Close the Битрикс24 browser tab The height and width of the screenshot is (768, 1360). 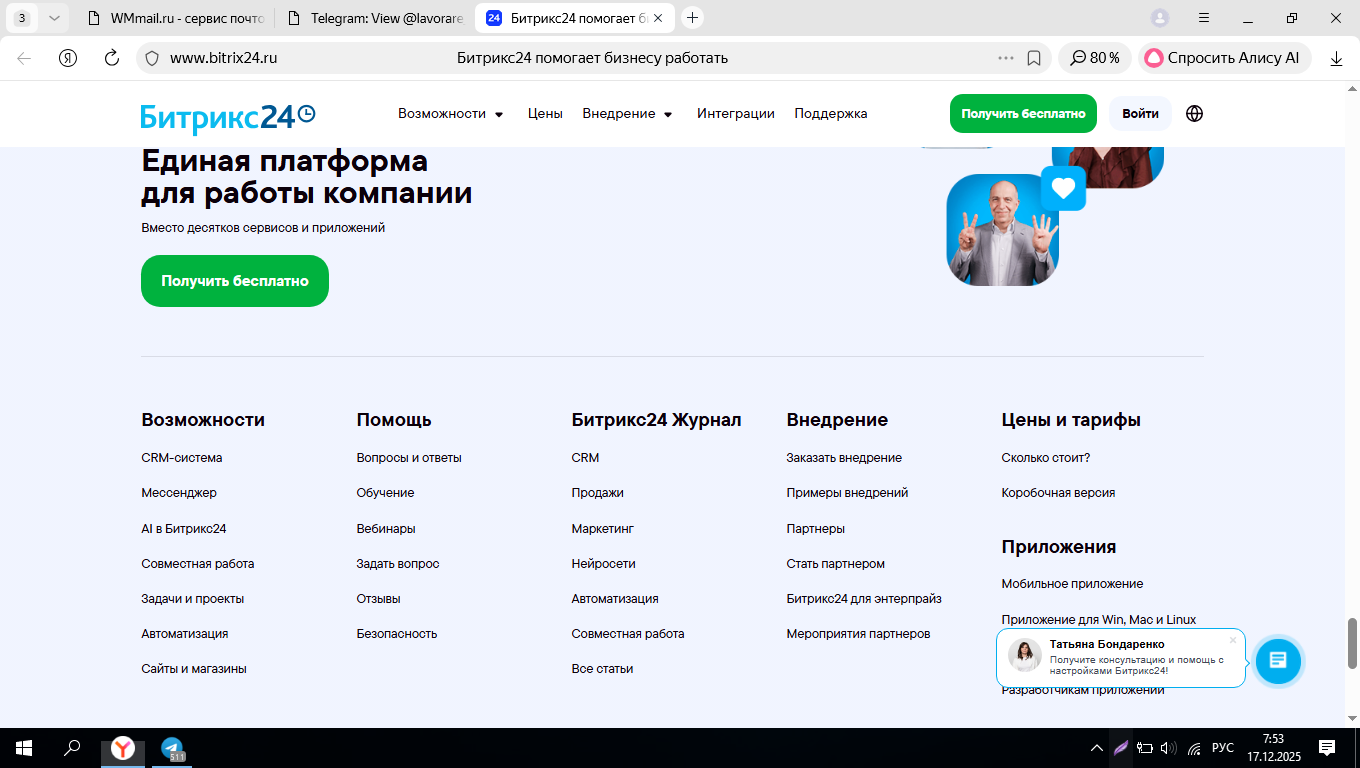point(658,18)
